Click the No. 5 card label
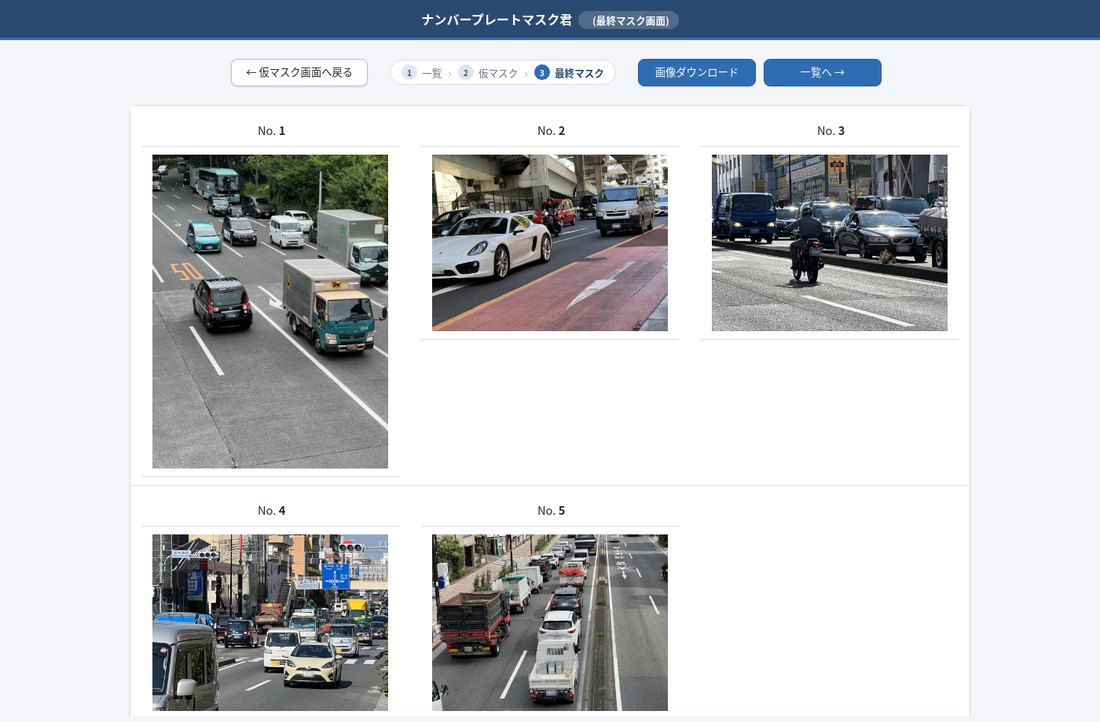This screenshot has height=722, width=1100. point(551,510)
